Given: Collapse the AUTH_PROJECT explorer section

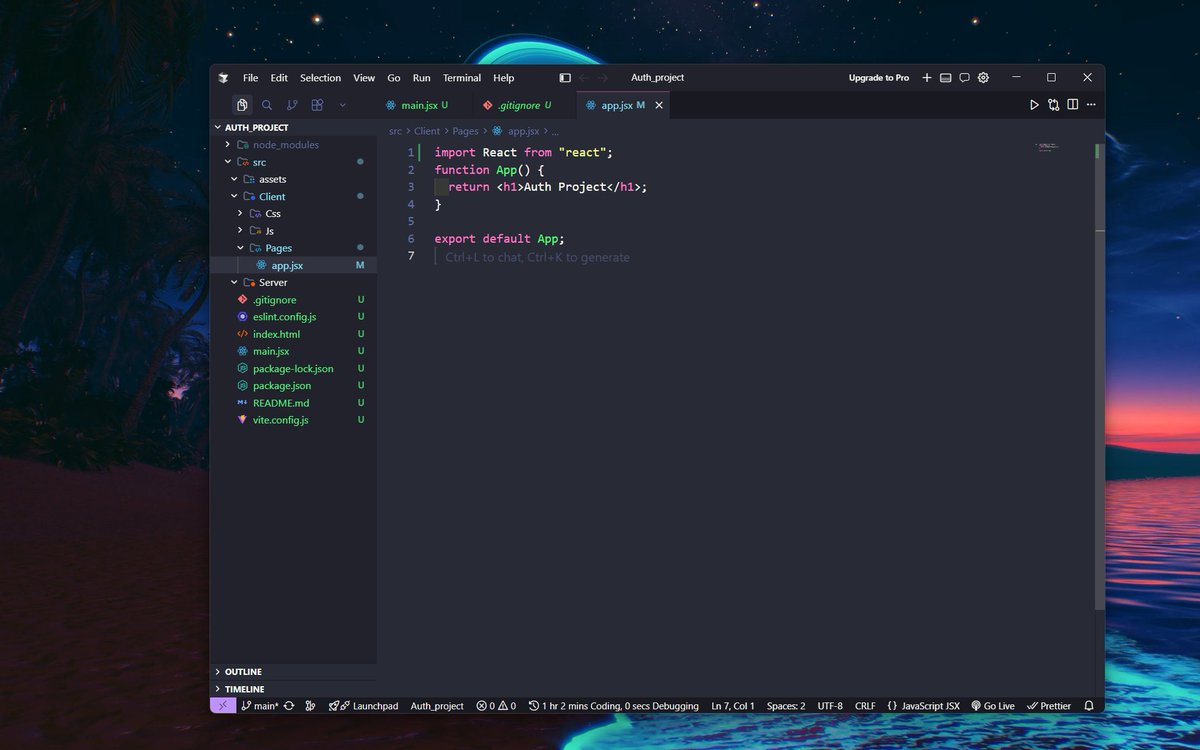Looking at the screenshot, I should tap(293, 128).
